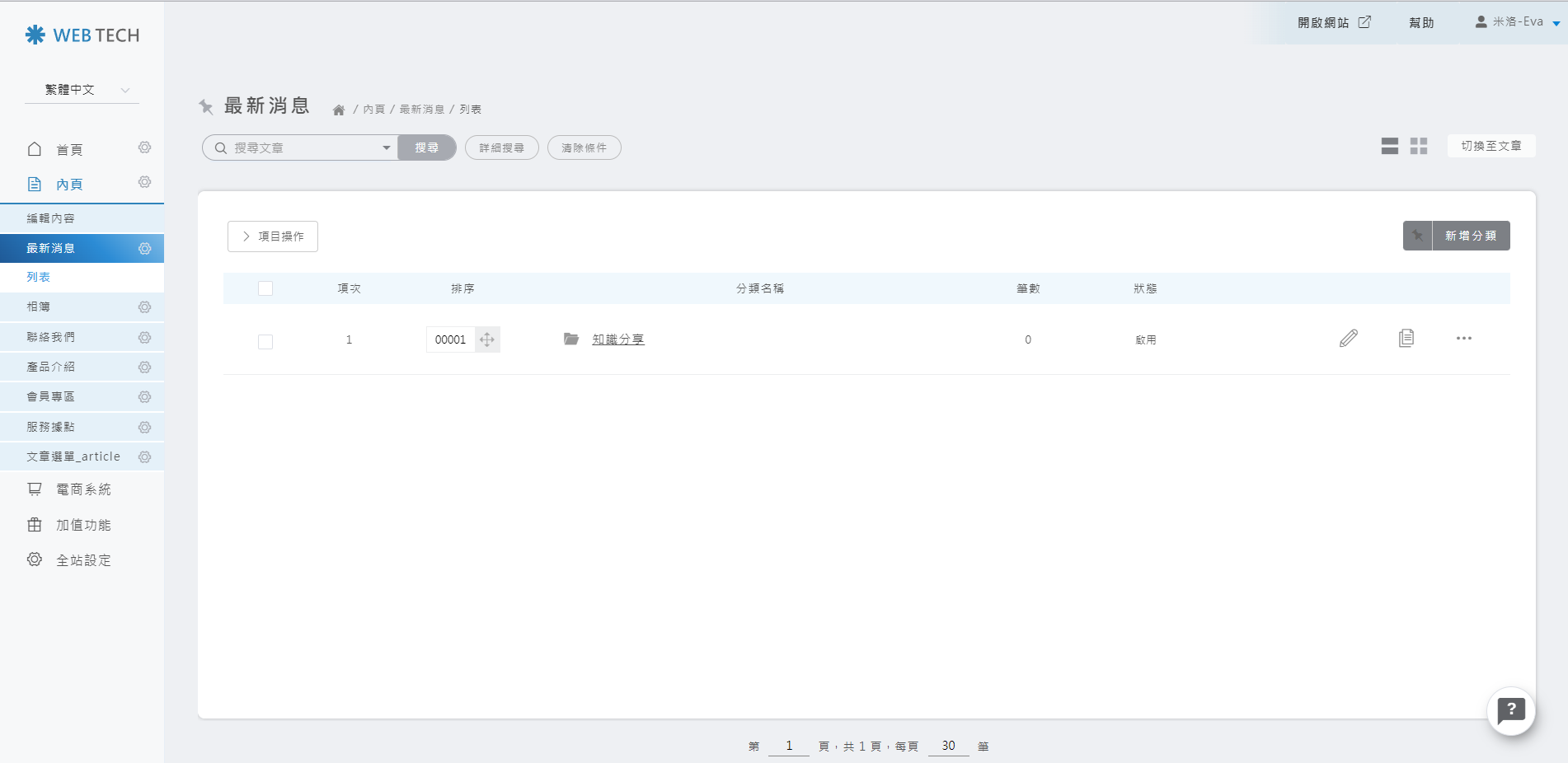This screenshot has width=1568, height=763.
Task: Click the pencil edit icon for 知識分享
Action: click(1348, 339)
